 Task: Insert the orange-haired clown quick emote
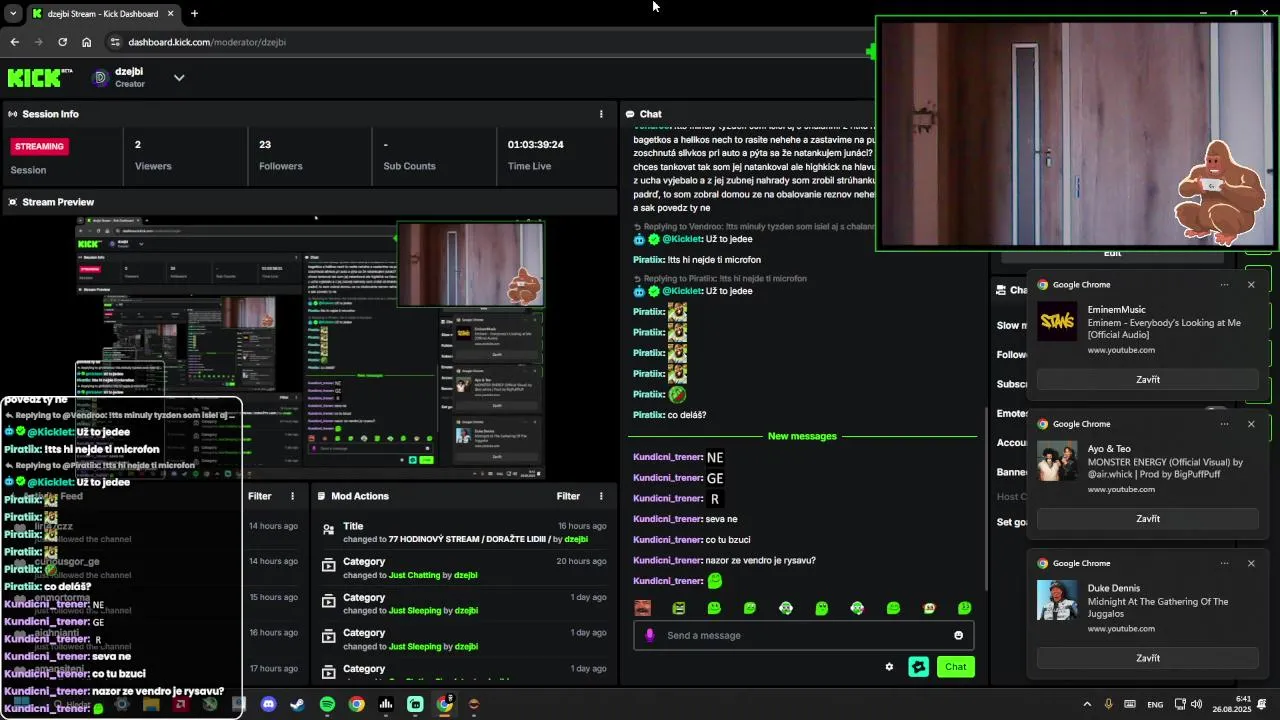tap(929, 608)
